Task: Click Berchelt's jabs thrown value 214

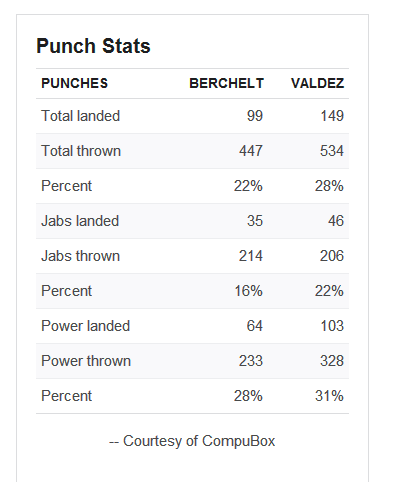Action: click(x=251, y=256)
